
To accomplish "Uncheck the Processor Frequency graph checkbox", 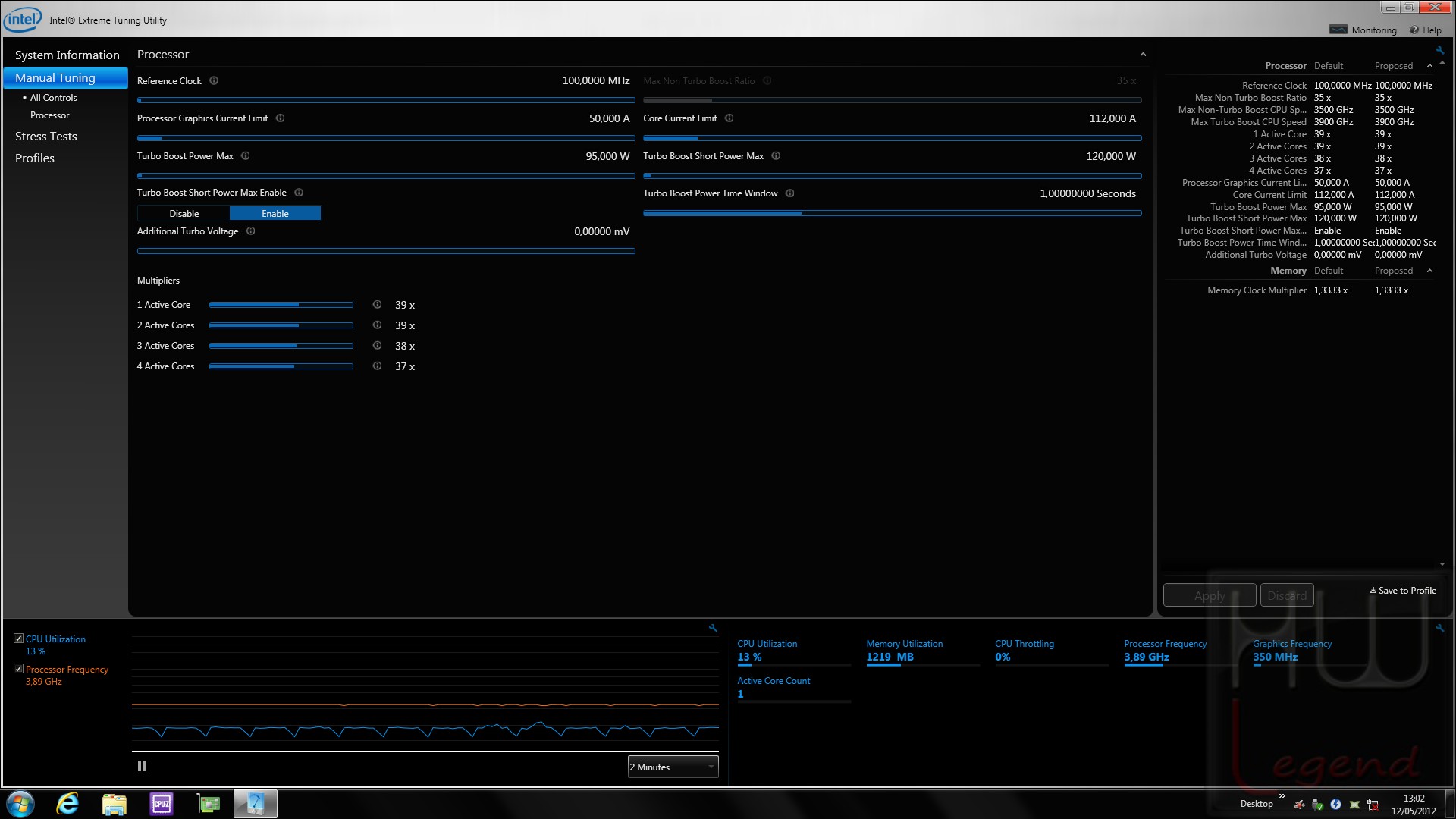I will pos(18,669).
